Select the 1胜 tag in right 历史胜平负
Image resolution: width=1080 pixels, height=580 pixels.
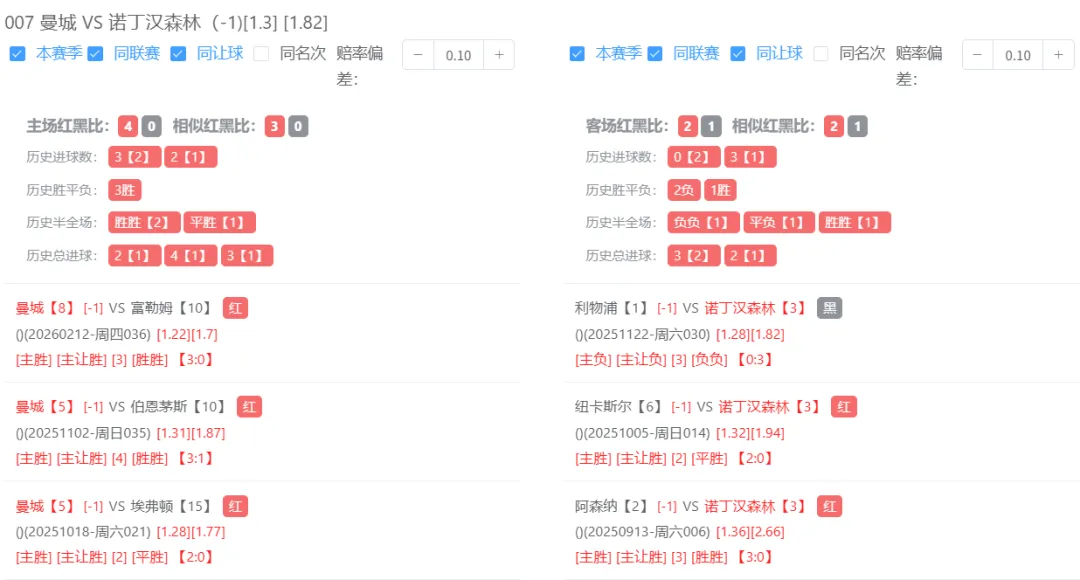coord(720,190)
